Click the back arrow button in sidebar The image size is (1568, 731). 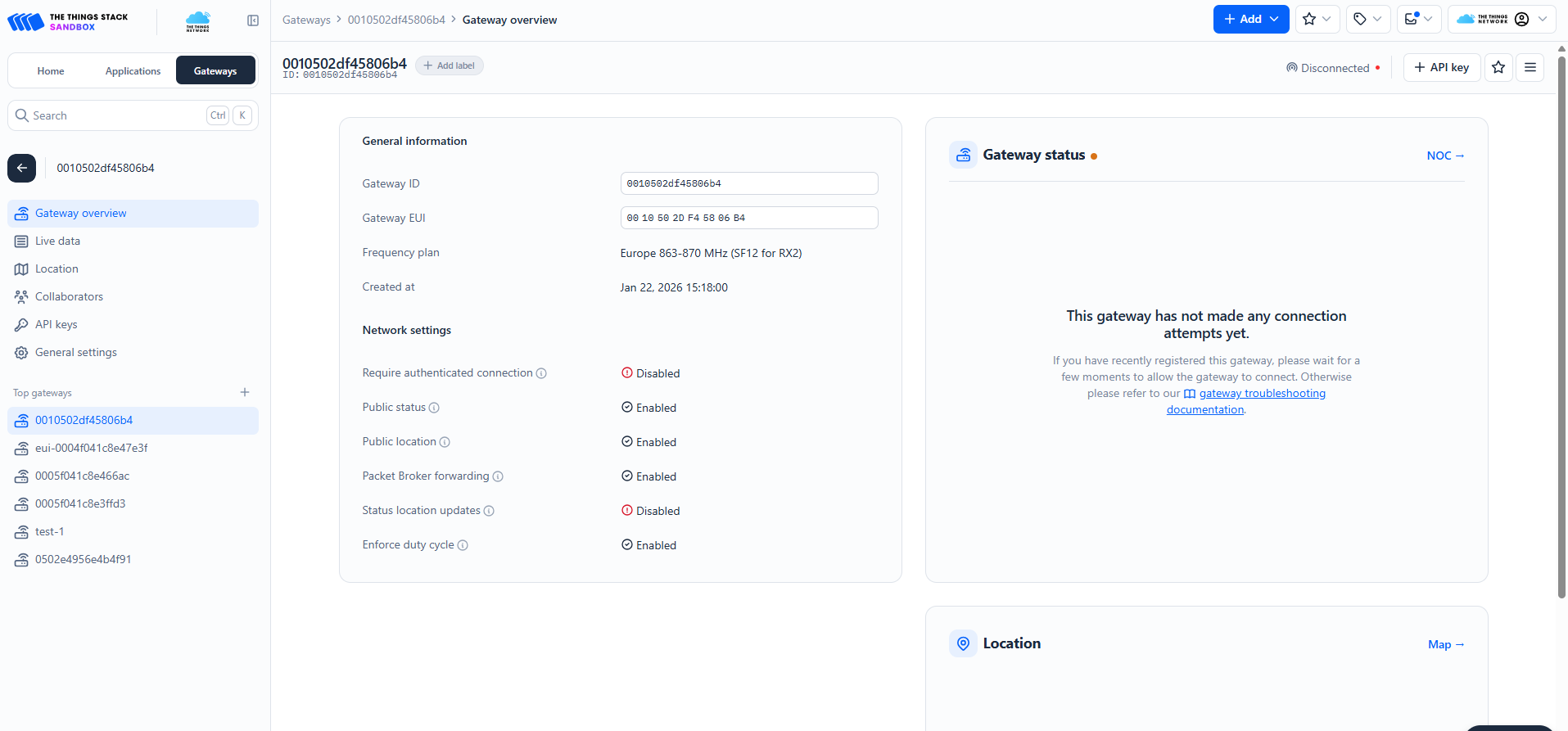(x=22, y=168)
